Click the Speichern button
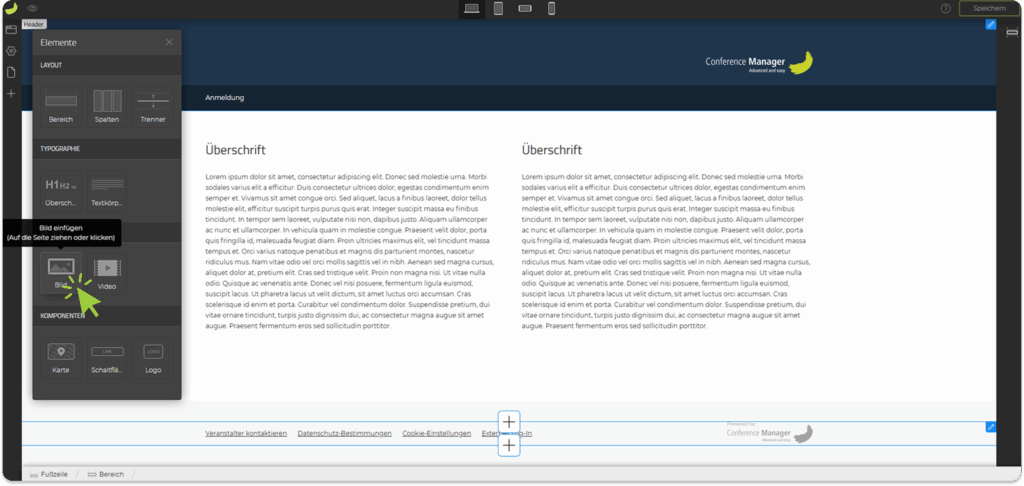 coord(987,8)
